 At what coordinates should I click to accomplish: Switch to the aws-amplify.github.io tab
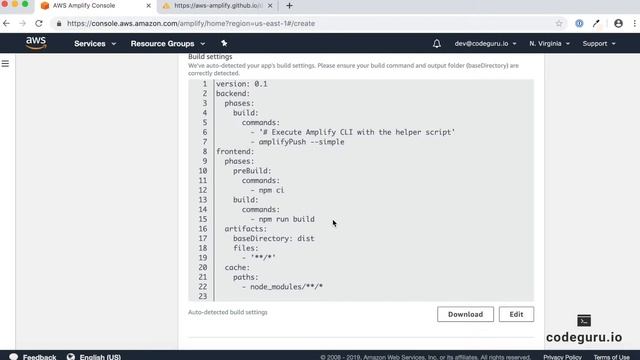(x=218, y=6)
